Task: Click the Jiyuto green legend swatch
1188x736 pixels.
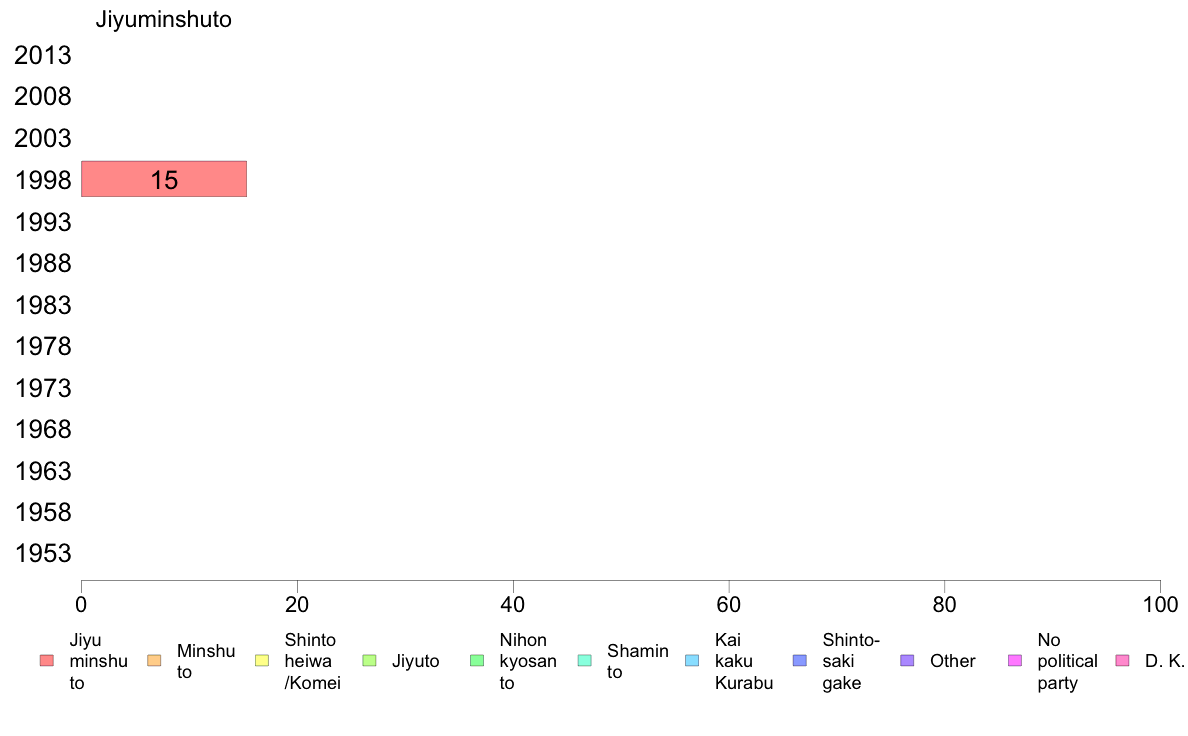Action: pos(370,661)
